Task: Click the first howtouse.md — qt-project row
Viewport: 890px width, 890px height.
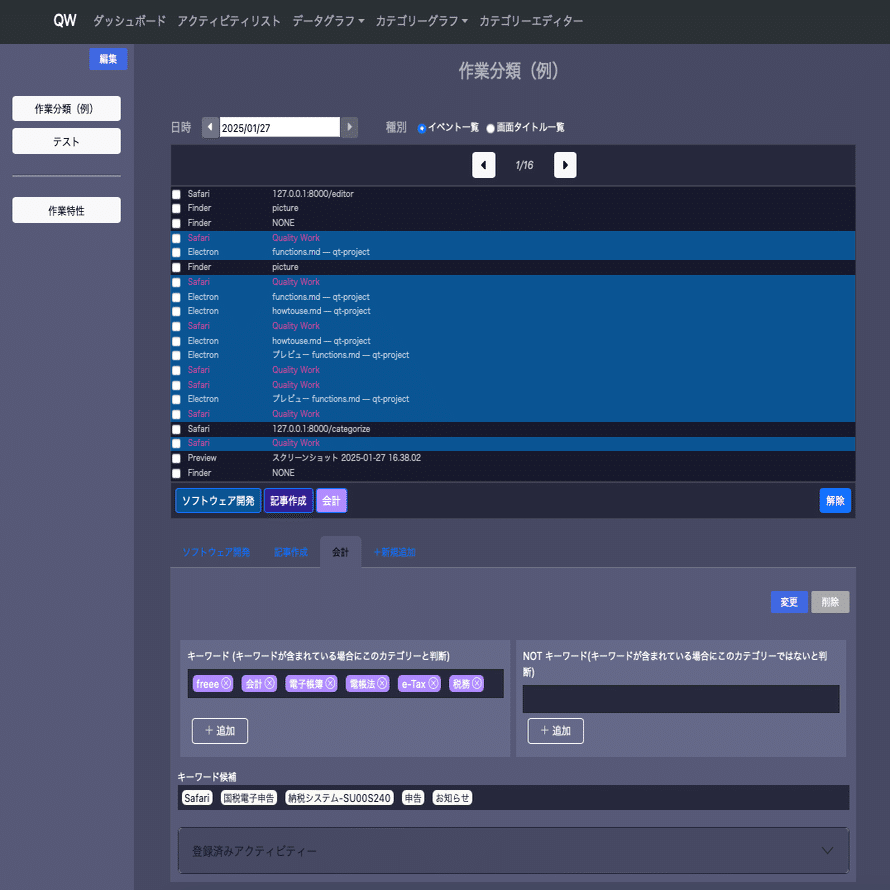Action: tap(513, 311)
